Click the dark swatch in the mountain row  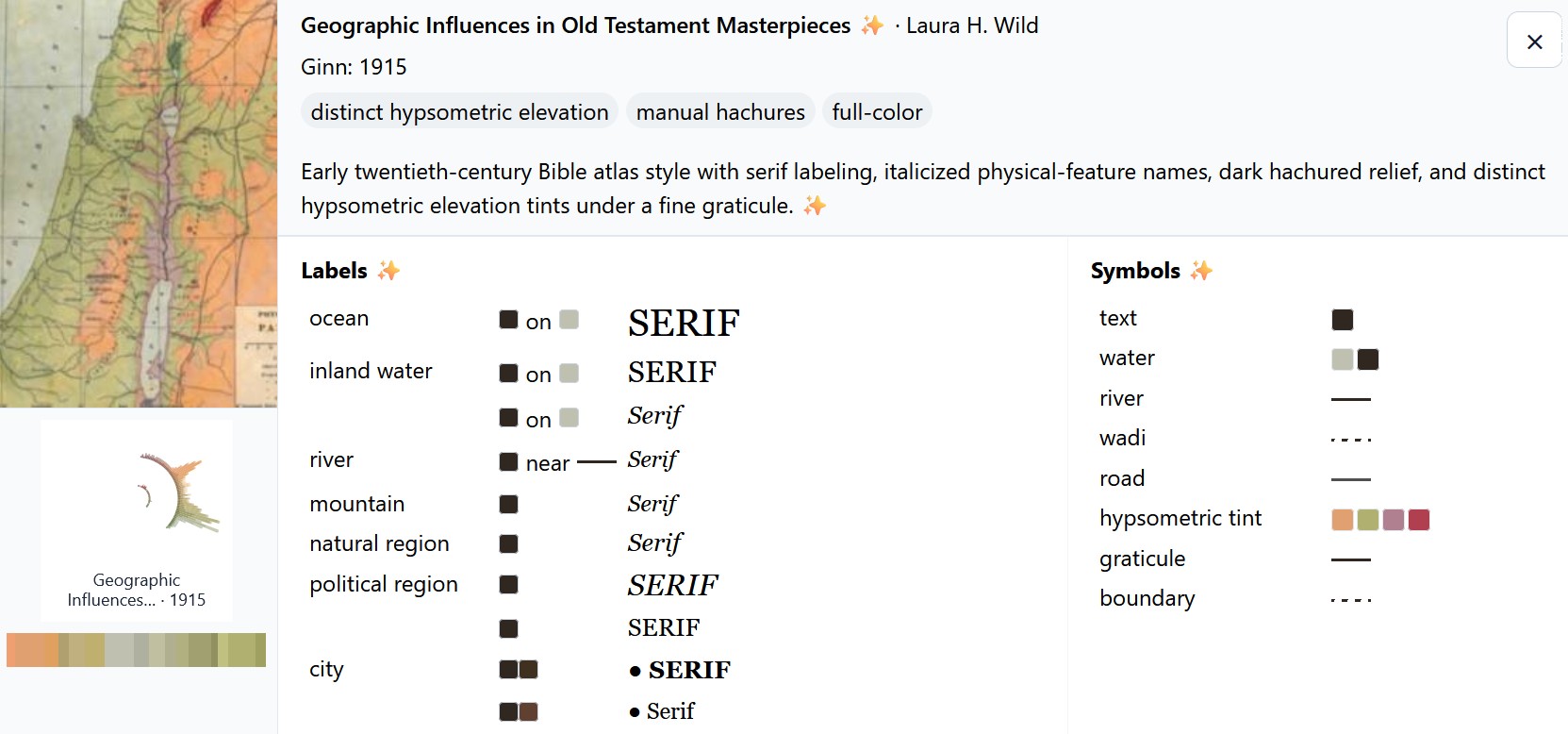pyautogui.click(x=508, y=505)
